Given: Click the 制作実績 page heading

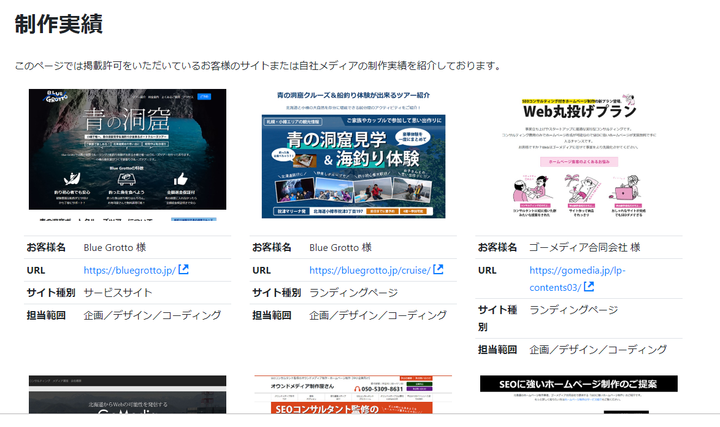Looking at the screenshot, I should (x=58, y=24).
